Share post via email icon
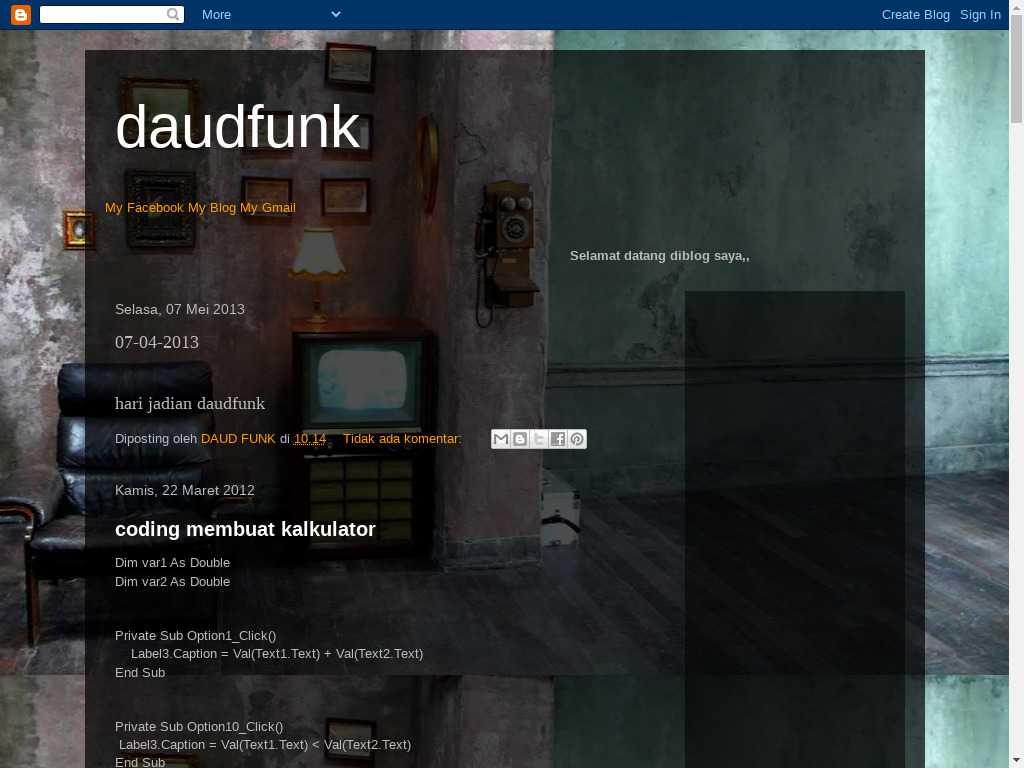Image resolution: width=1024 pixels, height=768 pixels. [x=501, y=439]
